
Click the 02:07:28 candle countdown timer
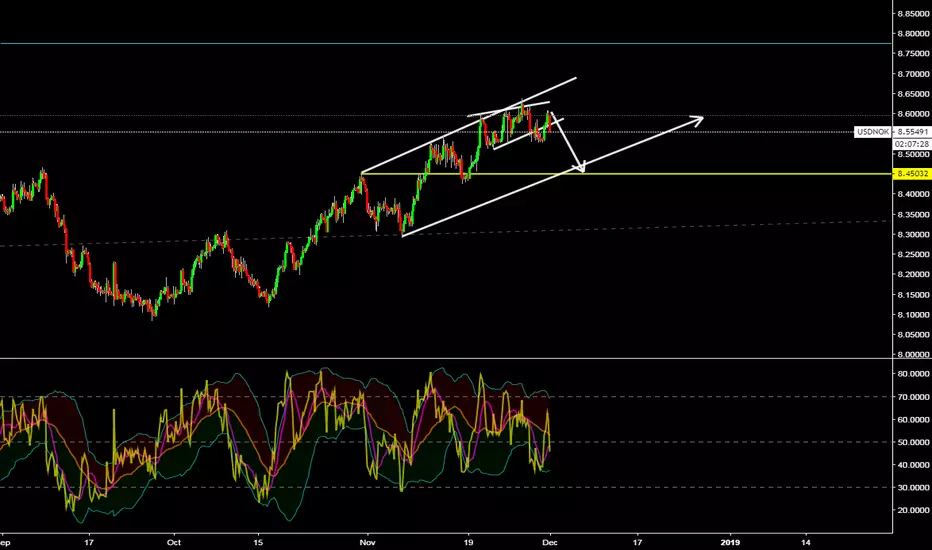click(912, 144)
